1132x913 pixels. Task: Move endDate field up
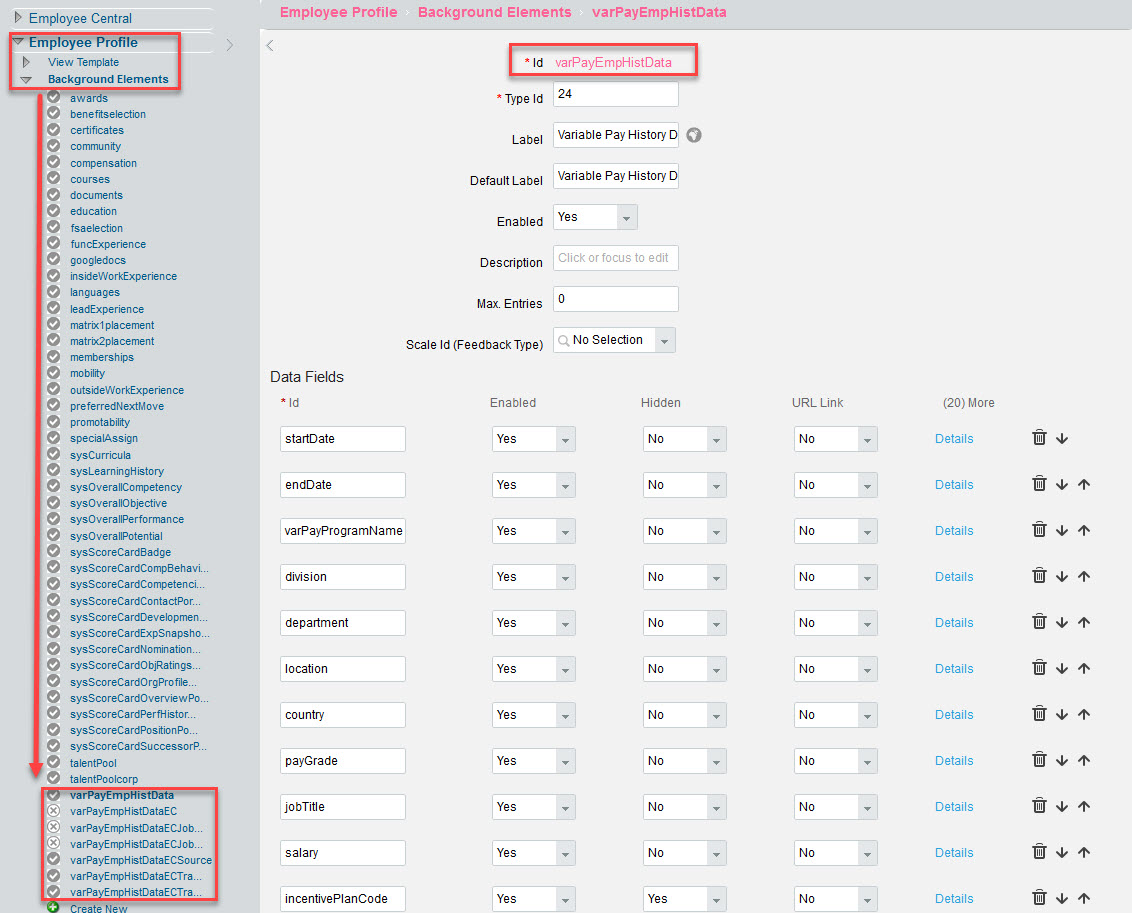(1084, 484)
